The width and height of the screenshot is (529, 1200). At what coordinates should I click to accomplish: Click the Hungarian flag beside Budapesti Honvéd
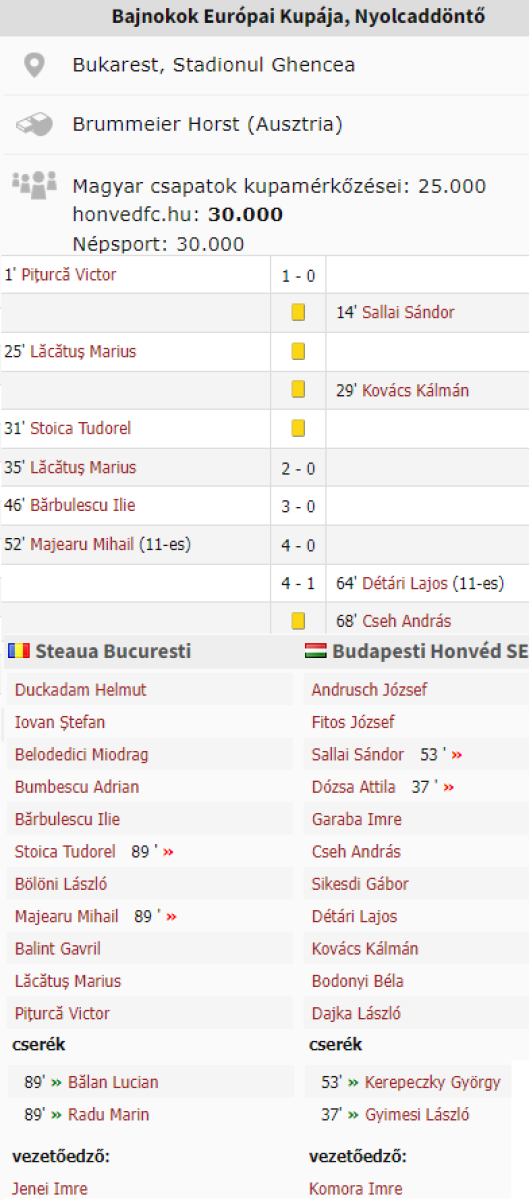(316, 651)
